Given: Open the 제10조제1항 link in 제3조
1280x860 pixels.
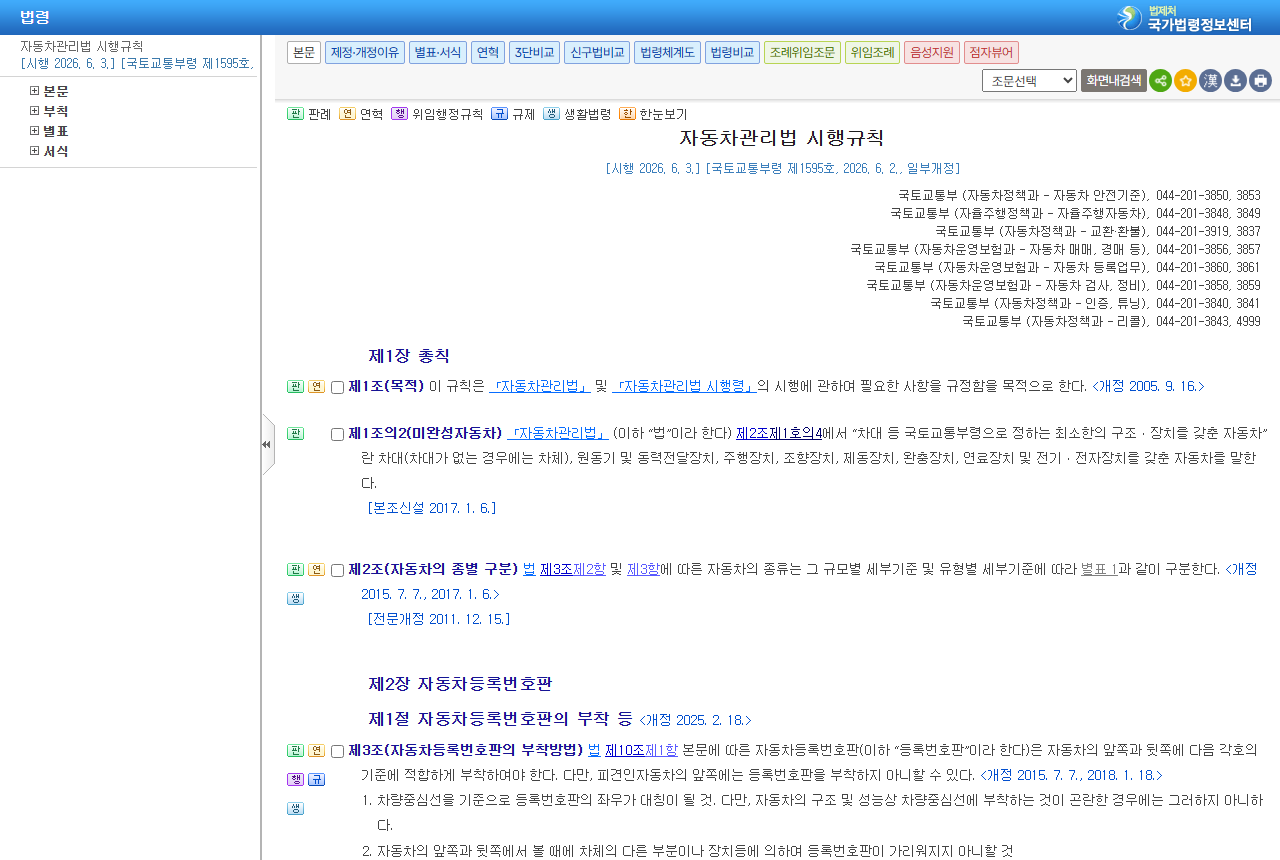Looking at the screenshot, I should (641, 751).
